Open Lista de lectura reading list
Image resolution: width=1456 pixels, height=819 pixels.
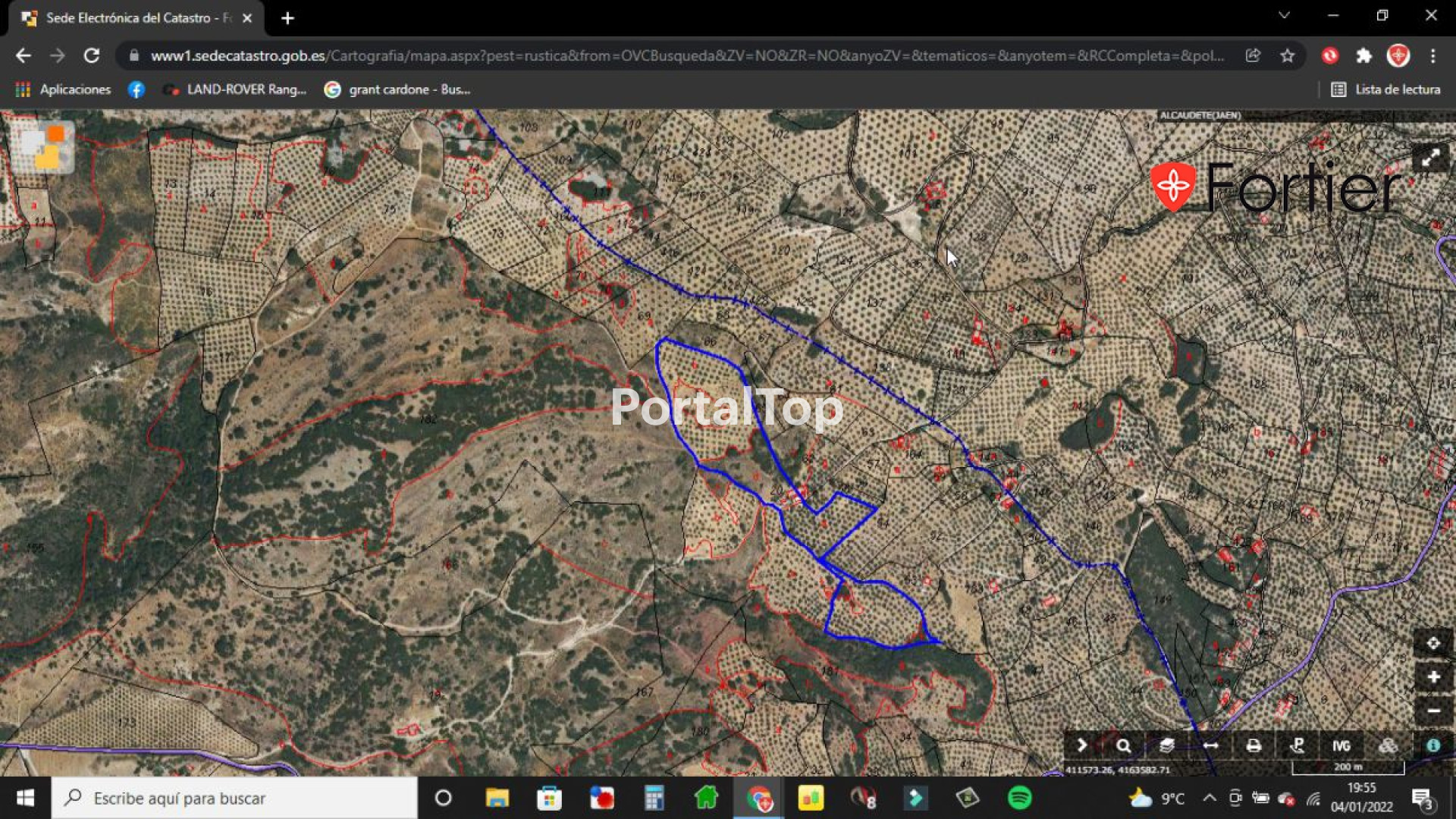click(1385, 89)
